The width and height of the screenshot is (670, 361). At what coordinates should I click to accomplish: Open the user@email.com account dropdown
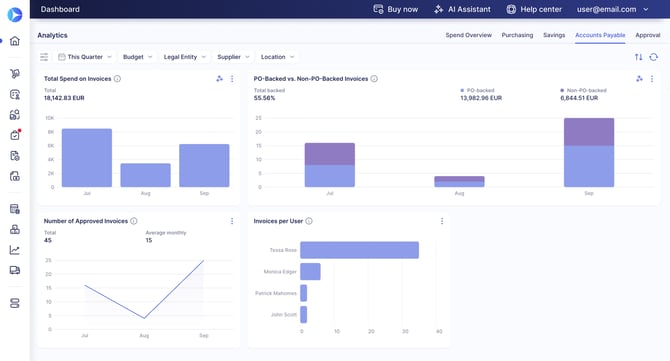(x=612, y=9)
